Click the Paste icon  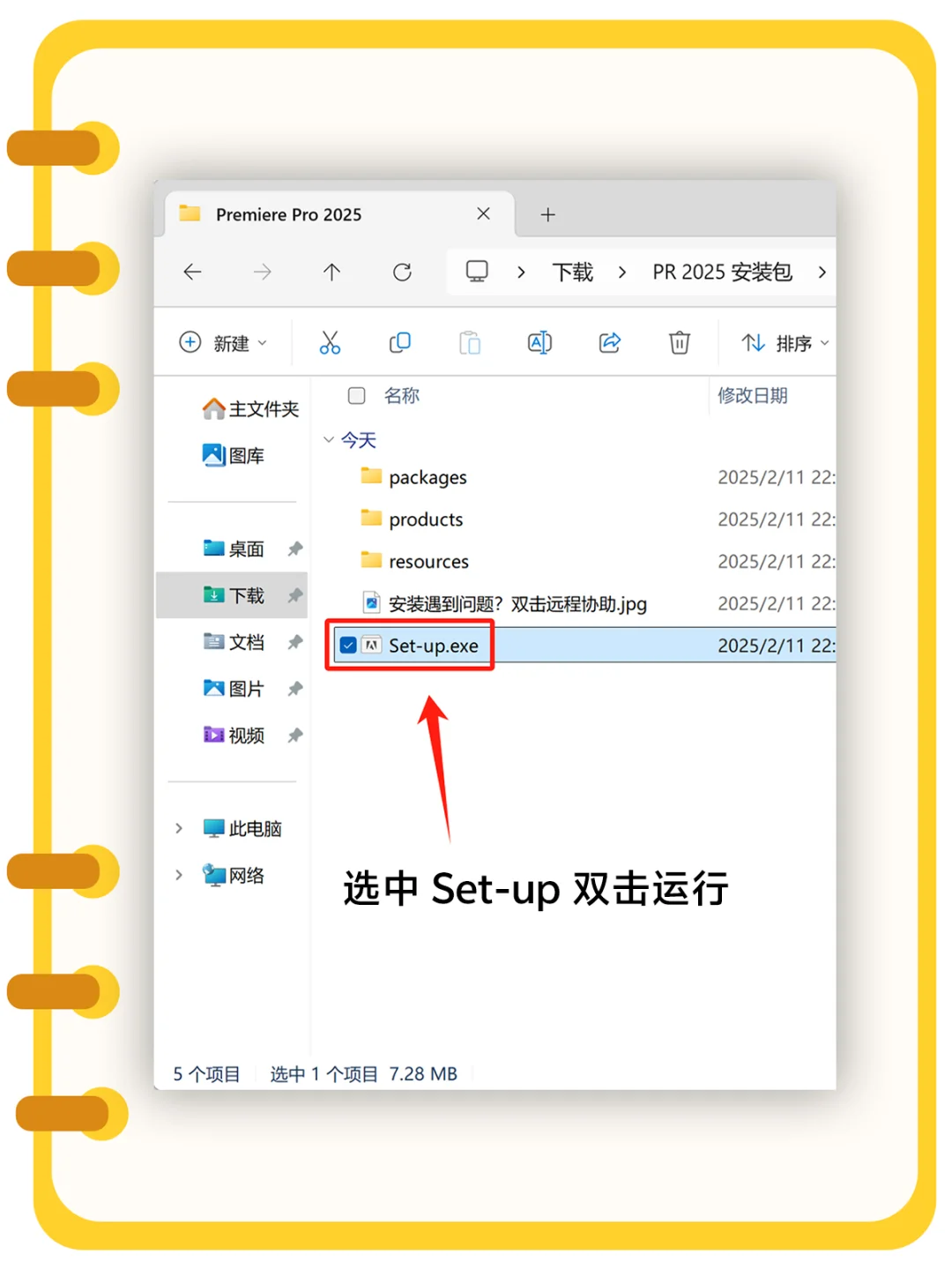tap(469, 343)
